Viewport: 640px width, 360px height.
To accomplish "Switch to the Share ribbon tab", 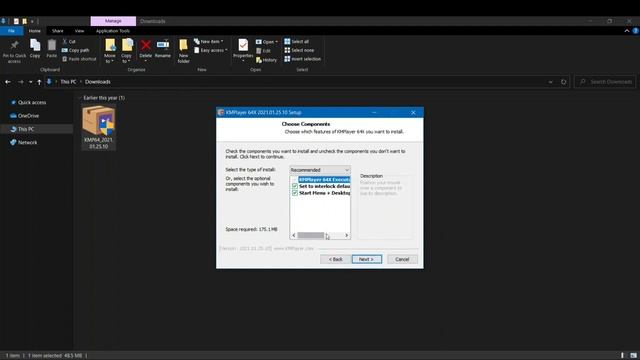I will (x=58, y=31).
